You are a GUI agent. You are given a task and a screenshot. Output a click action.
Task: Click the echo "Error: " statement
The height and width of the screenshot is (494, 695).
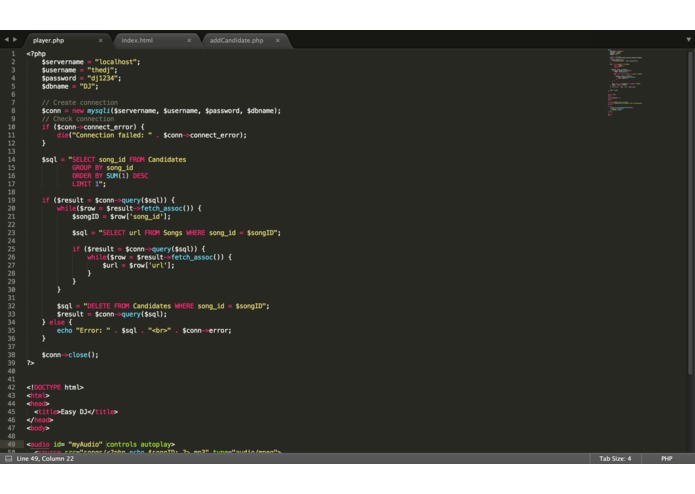[x=144, y=331]
